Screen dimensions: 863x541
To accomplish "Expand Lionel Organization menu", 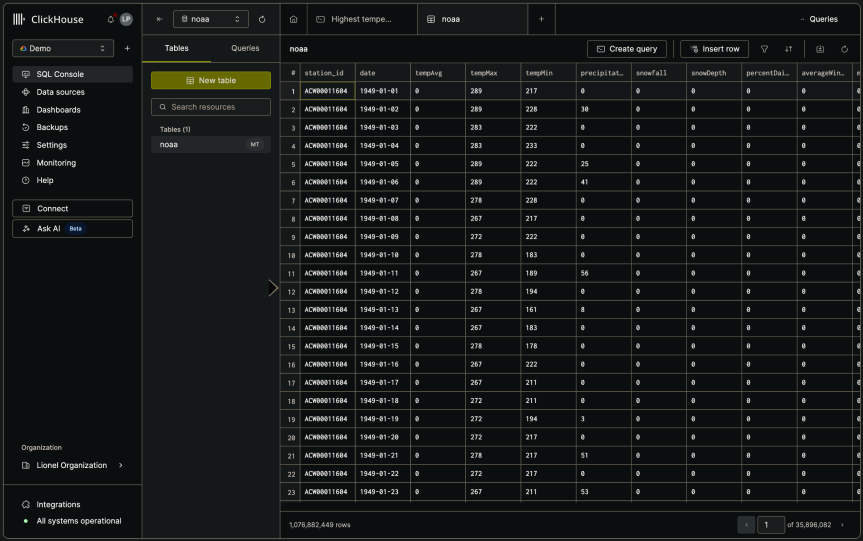I will (x=72, y=466).
